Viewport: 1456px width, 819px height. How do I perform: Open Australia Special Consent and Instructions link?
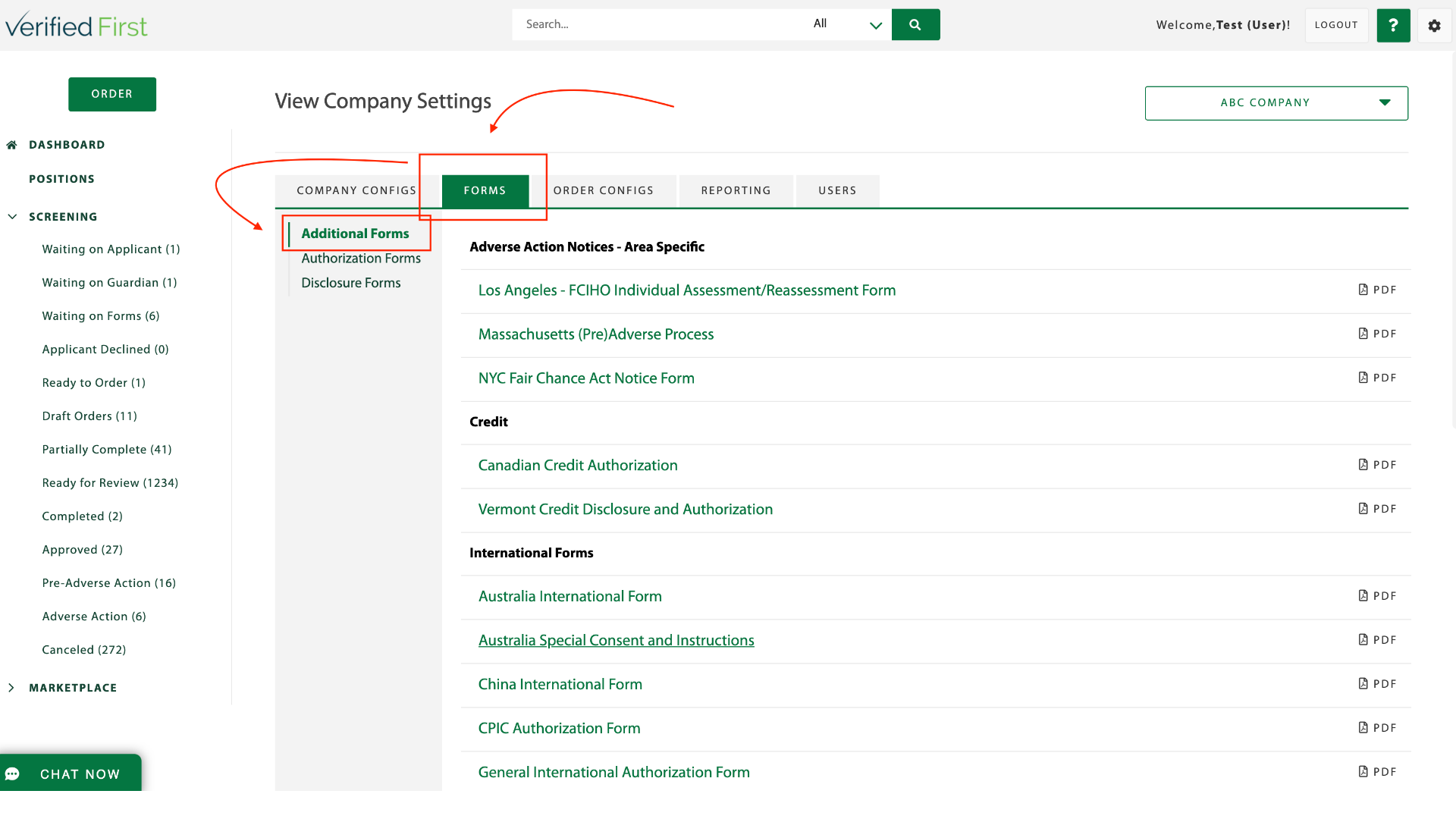[x=616, y=641]
